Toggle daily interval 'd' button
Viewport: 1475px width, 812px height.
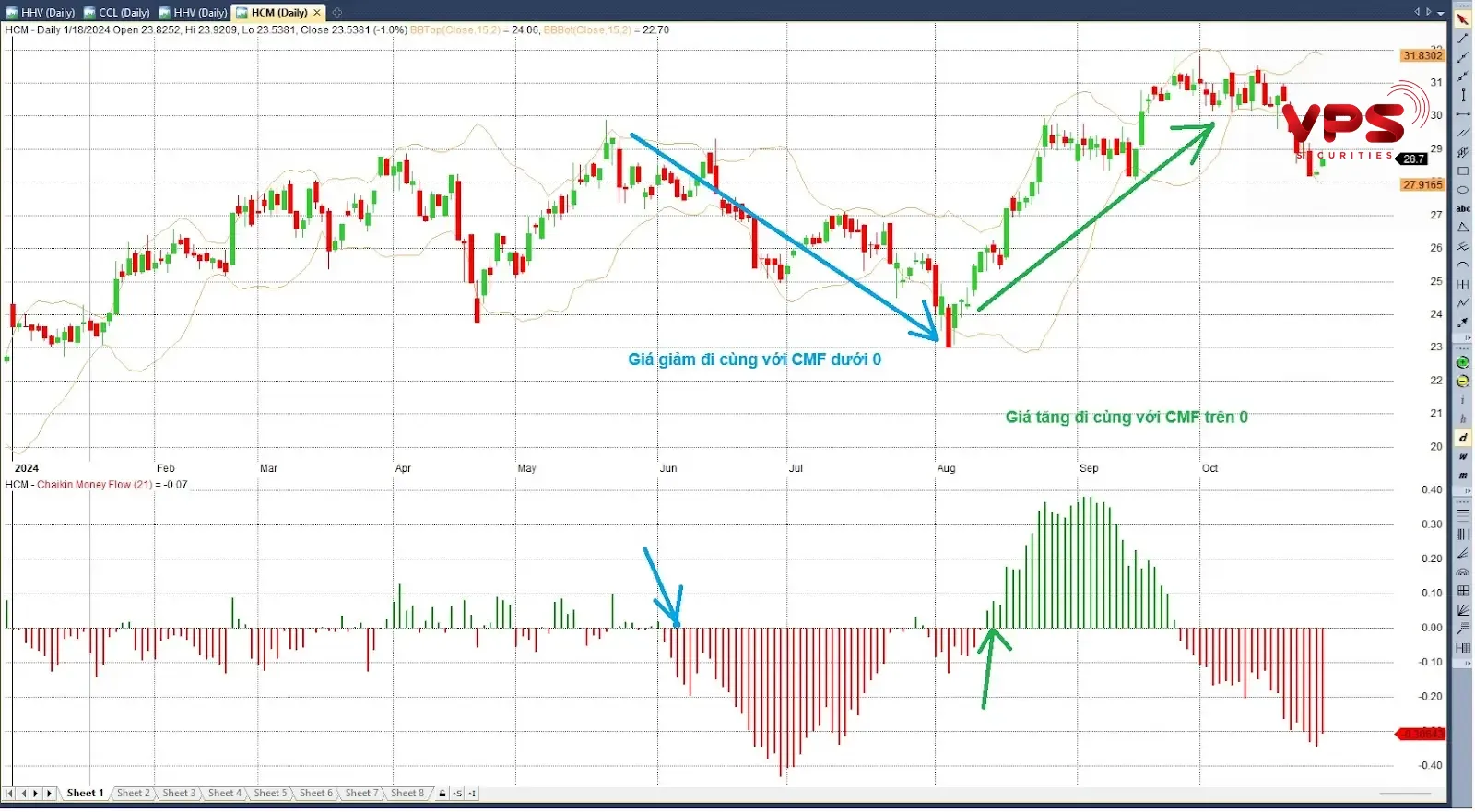(x=1462, y=438)
